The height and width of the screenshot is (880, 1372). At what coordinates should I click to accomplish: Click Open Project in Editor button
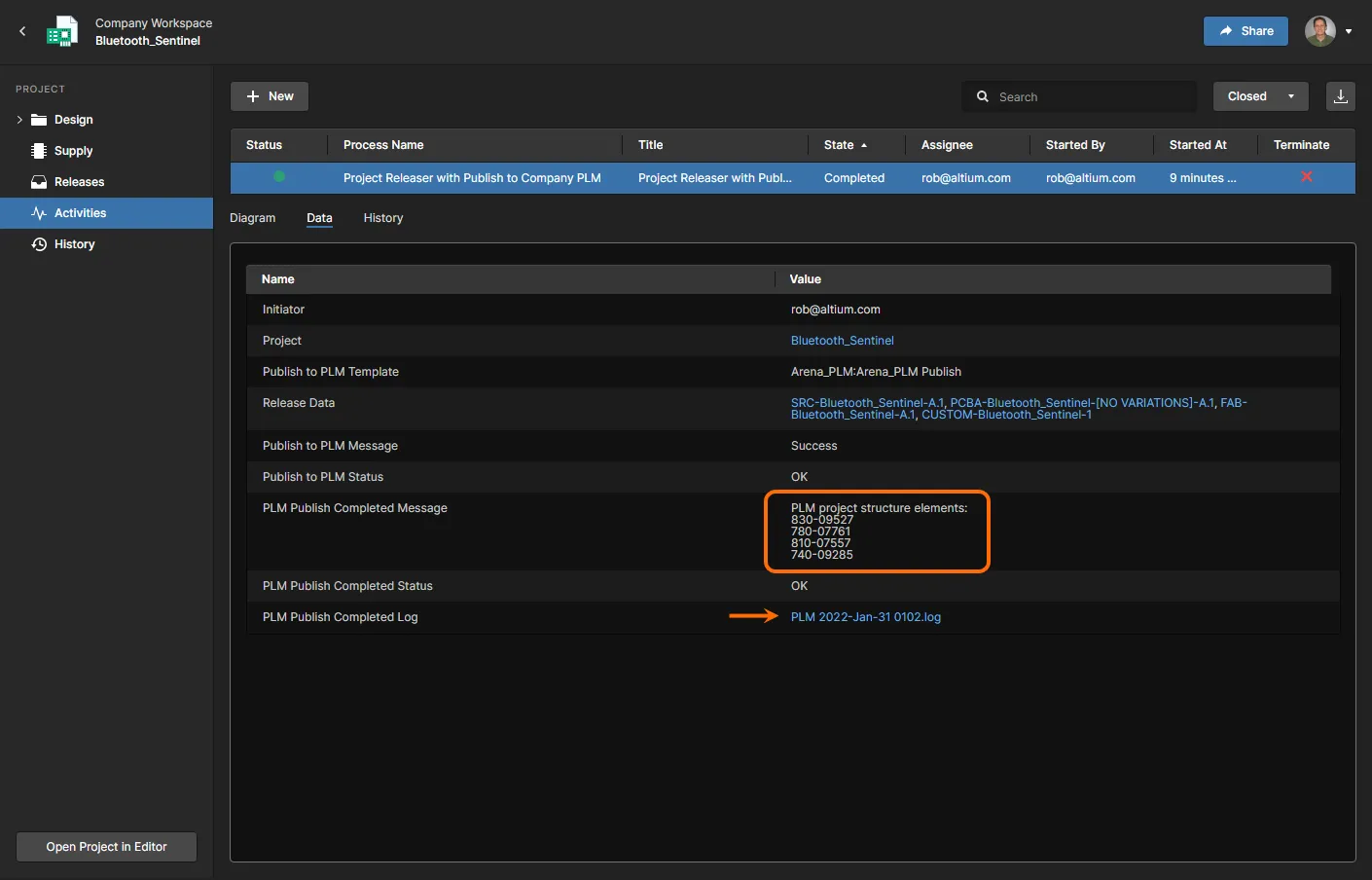tap(106, 847)
